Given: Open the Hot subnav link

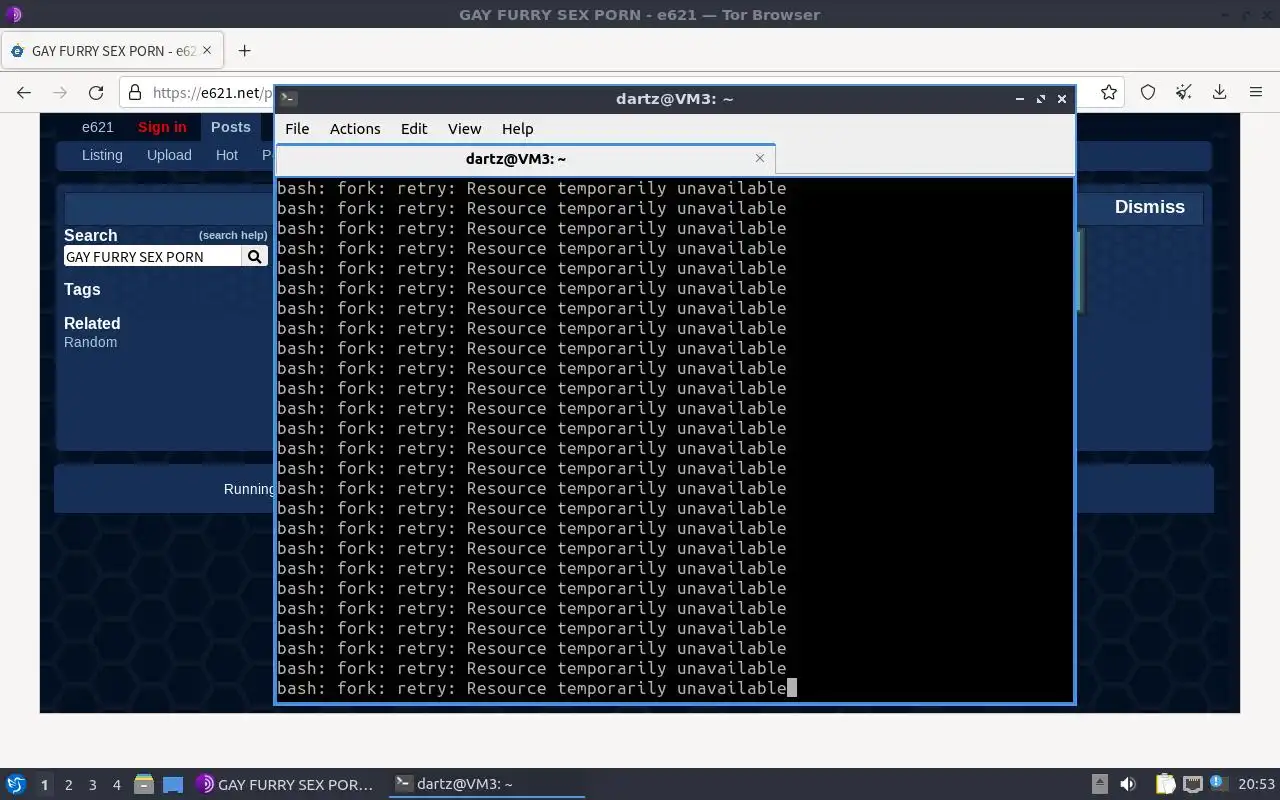Looking at the screenshot, I should tap(227, 155).
